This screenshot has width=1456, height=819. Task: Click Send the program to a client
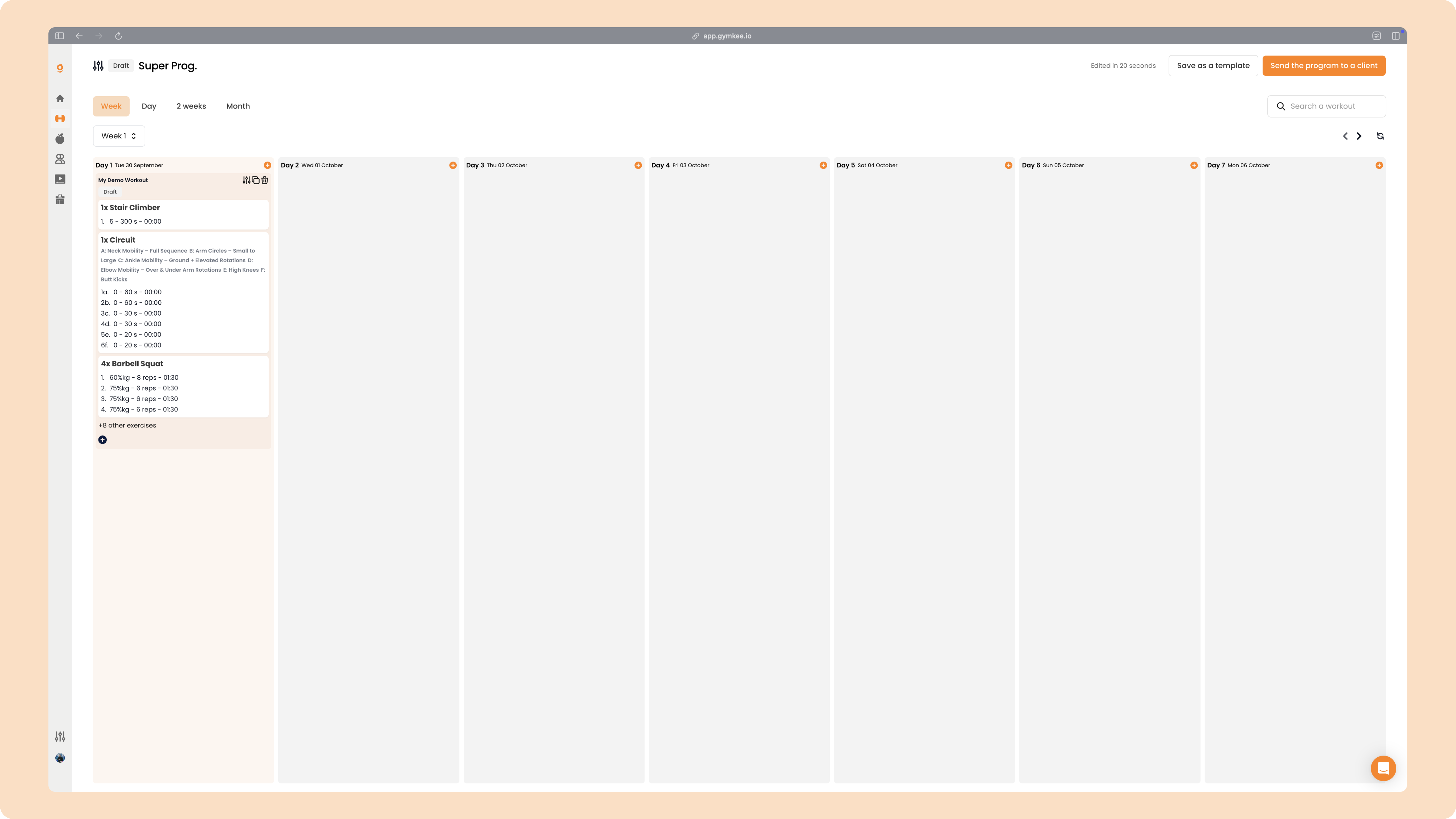(1324, 66)
